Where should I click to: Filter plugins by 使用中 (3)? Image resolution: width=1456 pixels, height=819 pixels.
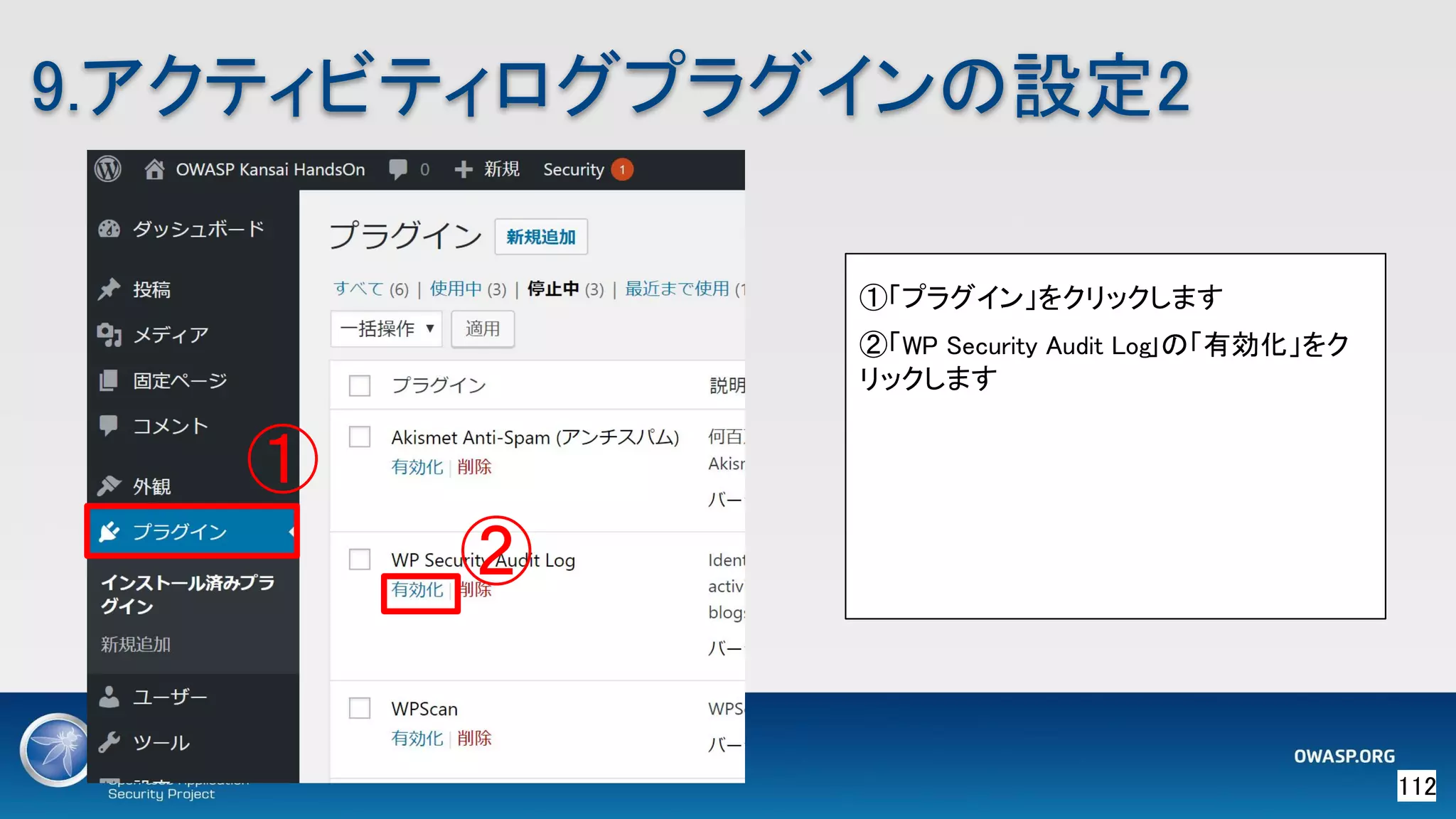point(468,289)
